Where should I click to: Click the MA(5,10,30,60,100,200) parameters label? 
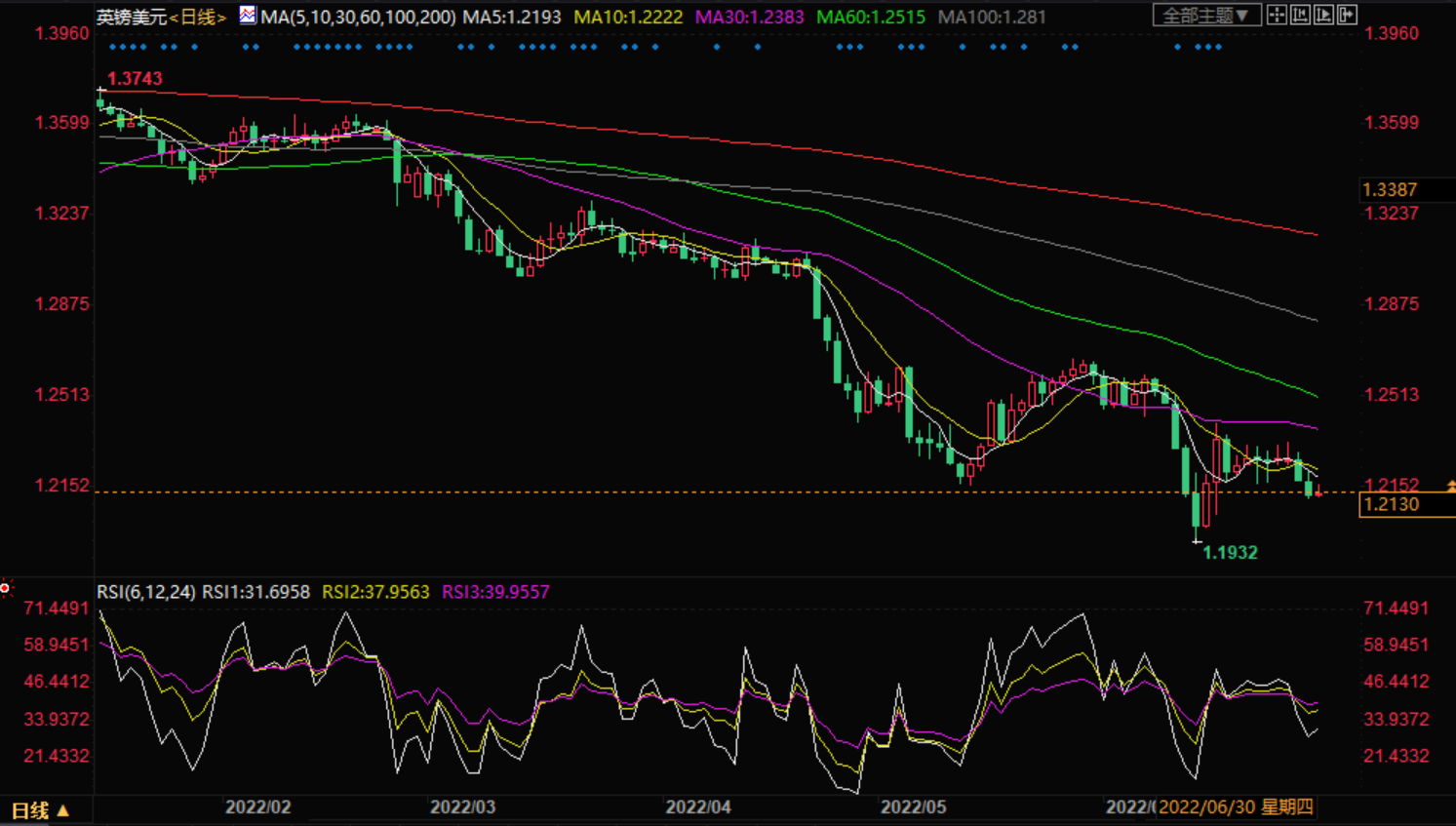click(x=358, y=17)
